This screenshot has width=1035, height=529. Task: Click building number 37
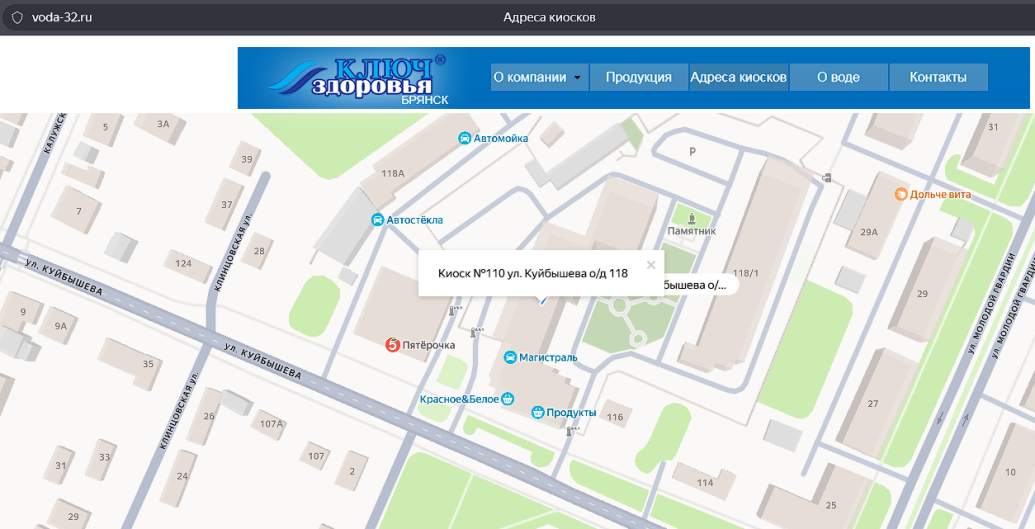[x=227, y=205]
